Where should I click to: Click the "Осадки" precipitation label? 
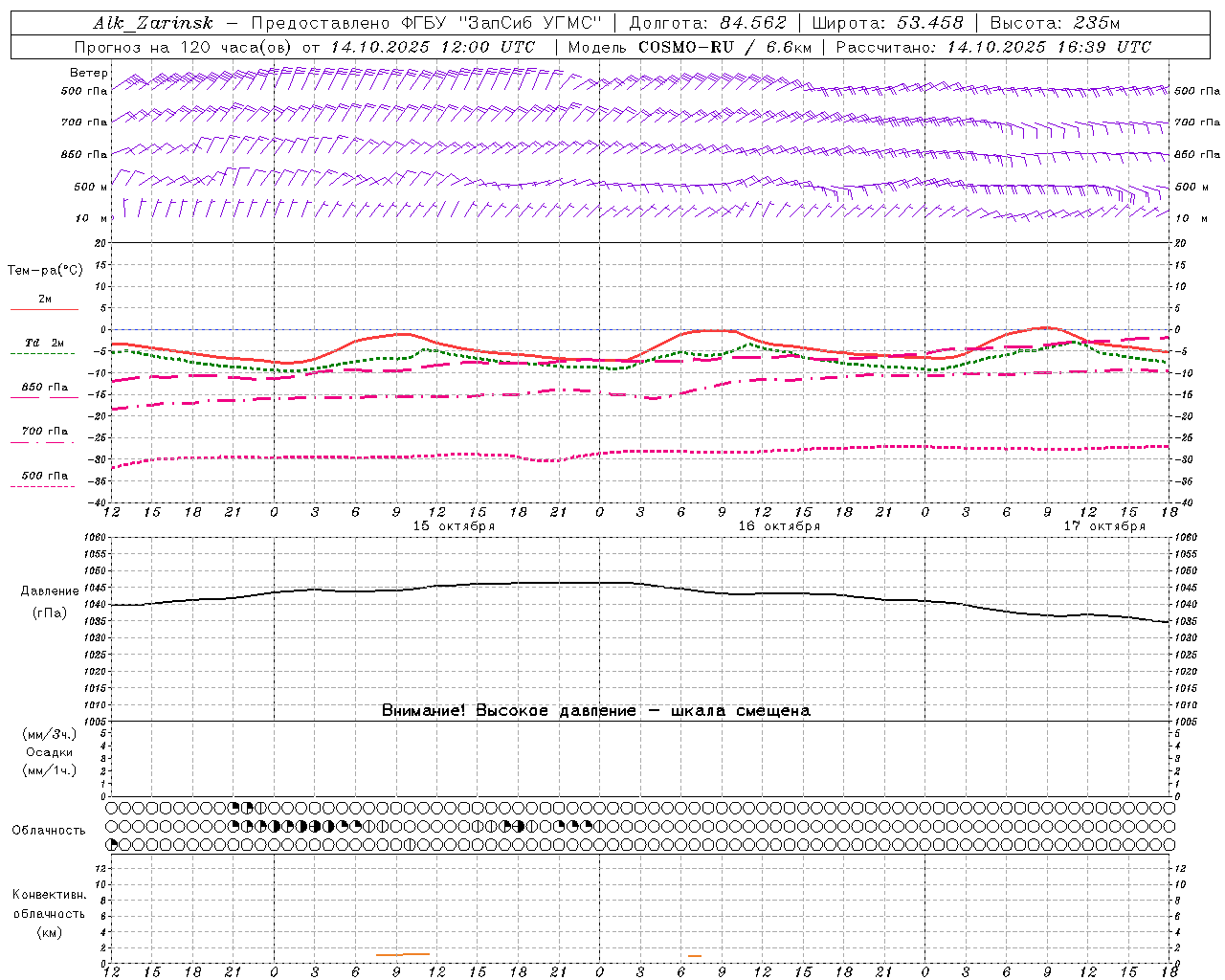pos(49,752)
